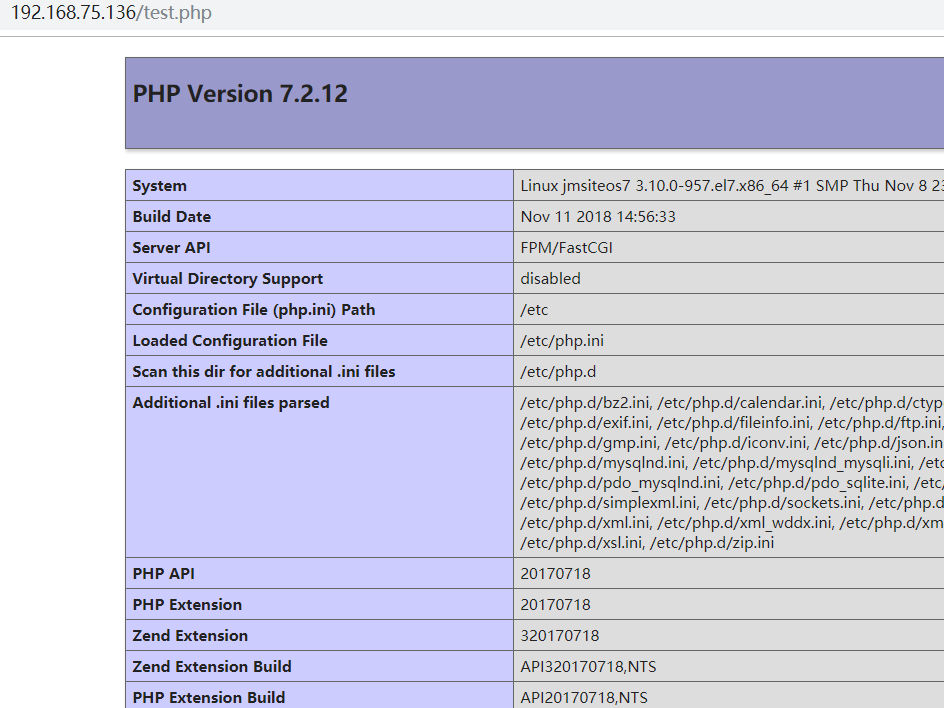Select the "Nov 11 2018 14:56:33" value
This screenshot has width=944, height=708.
pyautogui.click(x=598, y=217)
